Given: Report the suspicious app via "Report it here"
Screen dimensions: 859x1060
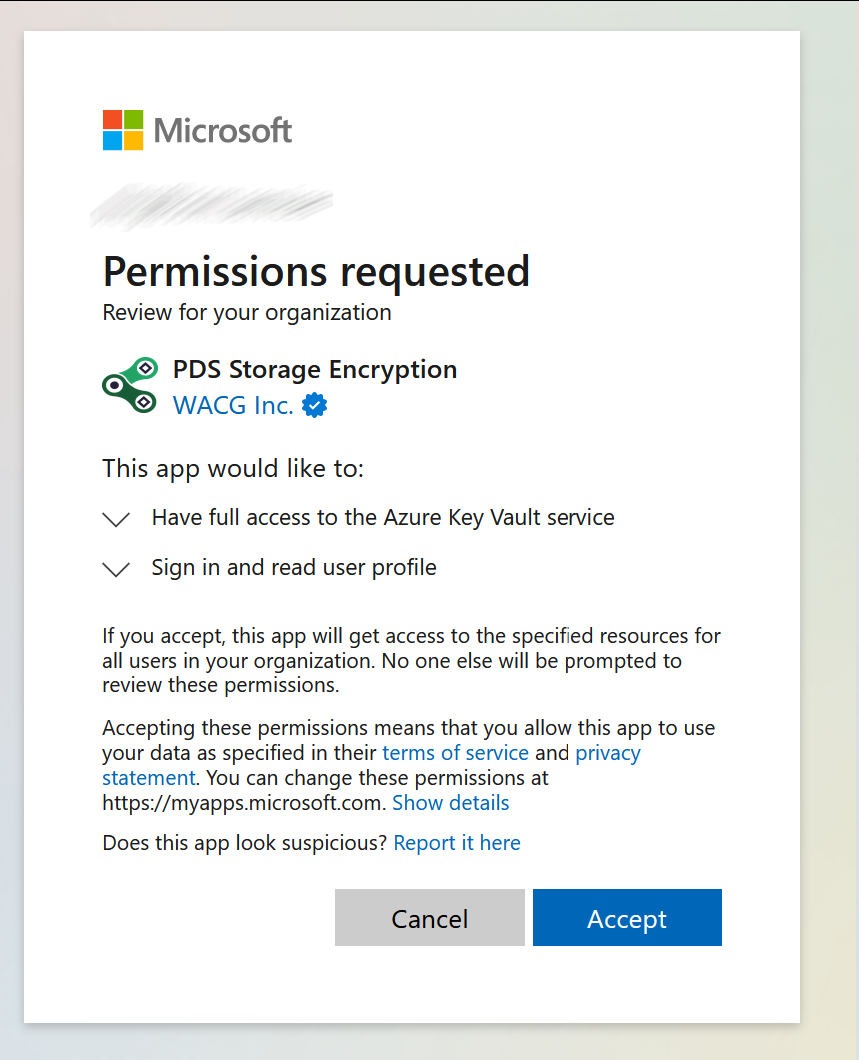Looking at the screenshot, I should [x=456, y=842].
